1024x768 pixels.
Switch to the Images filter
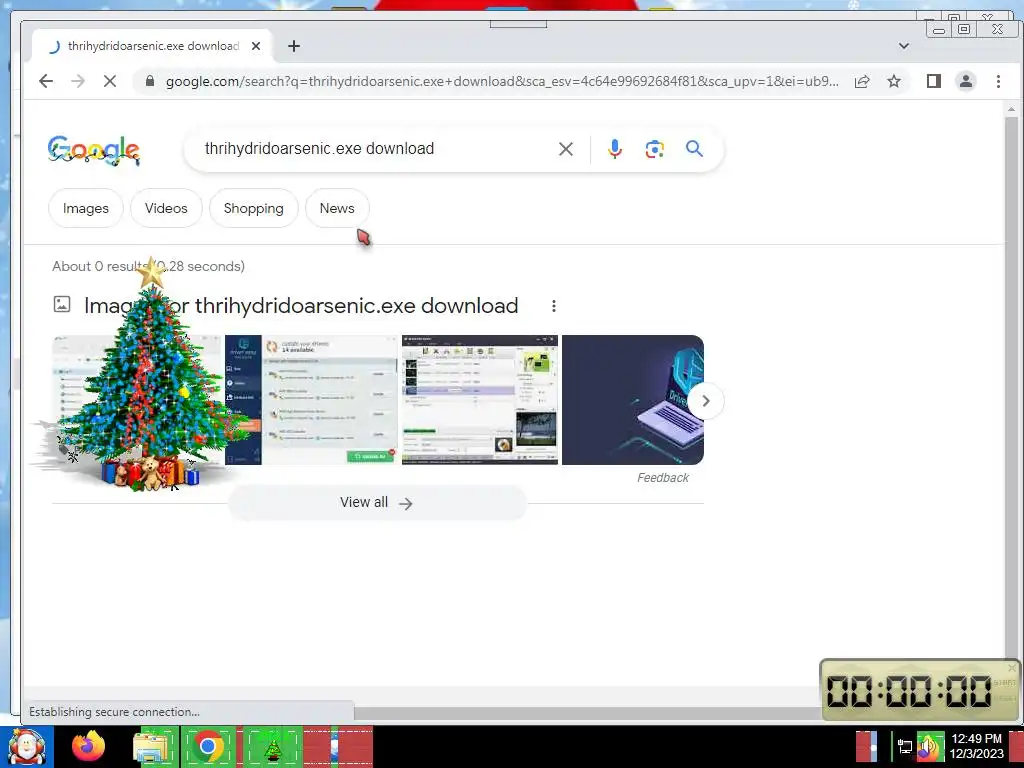86,208
